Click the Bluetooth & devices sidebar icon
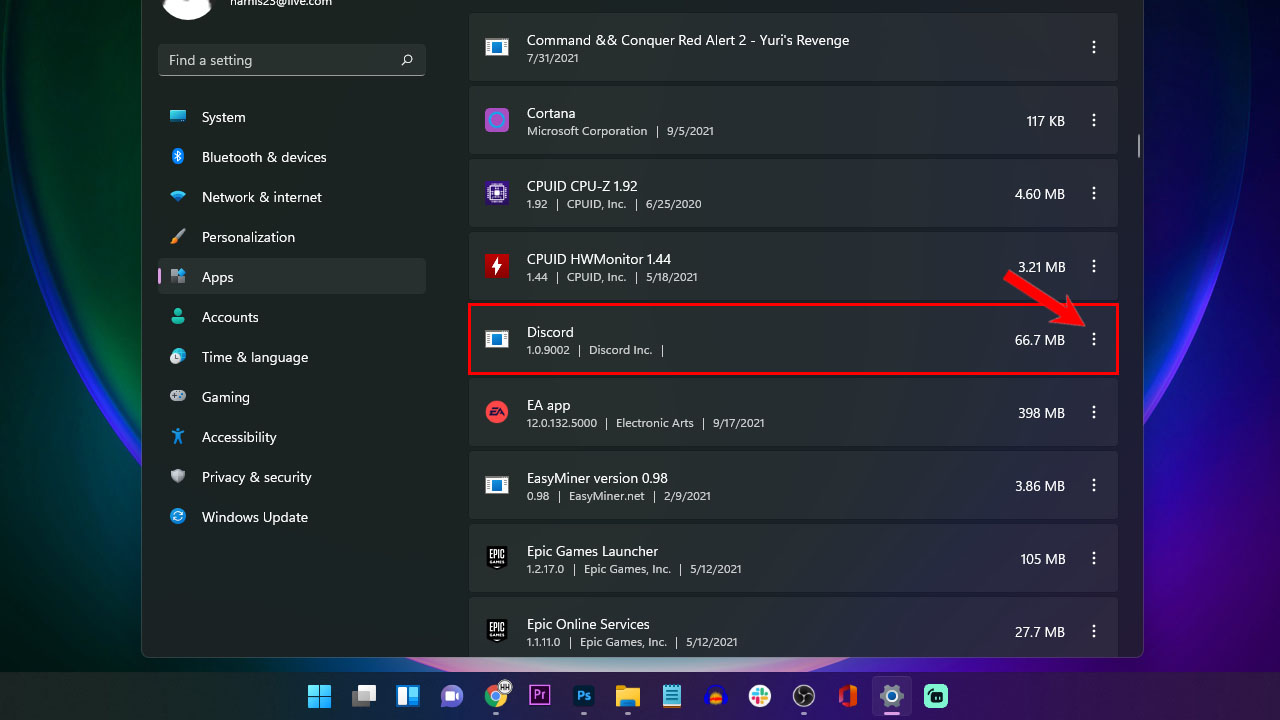The image size is (1280, 720). tap(177, 157)
